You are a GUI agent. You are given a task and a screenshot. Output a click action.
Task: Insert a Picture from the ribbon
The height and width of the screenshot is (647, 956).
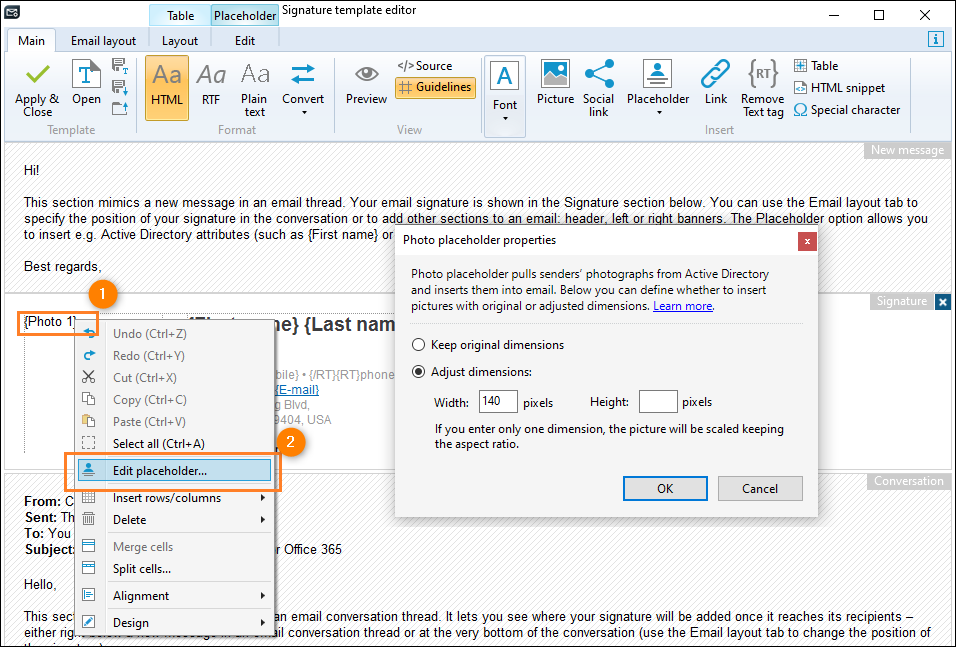click(555, 82)
